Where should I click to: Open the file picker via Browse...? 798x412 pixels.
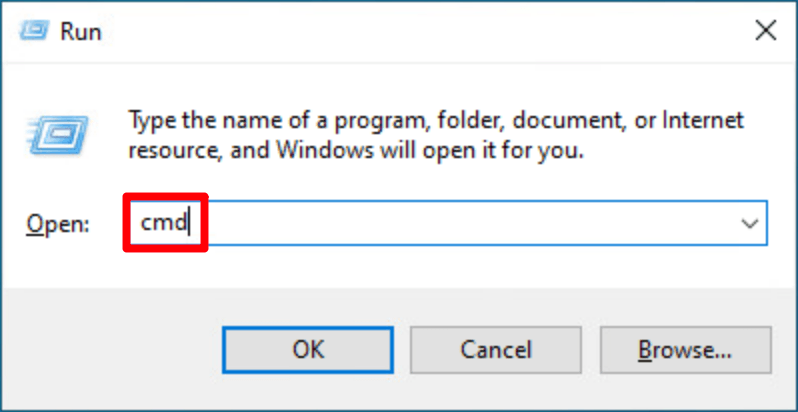[686, 350]
